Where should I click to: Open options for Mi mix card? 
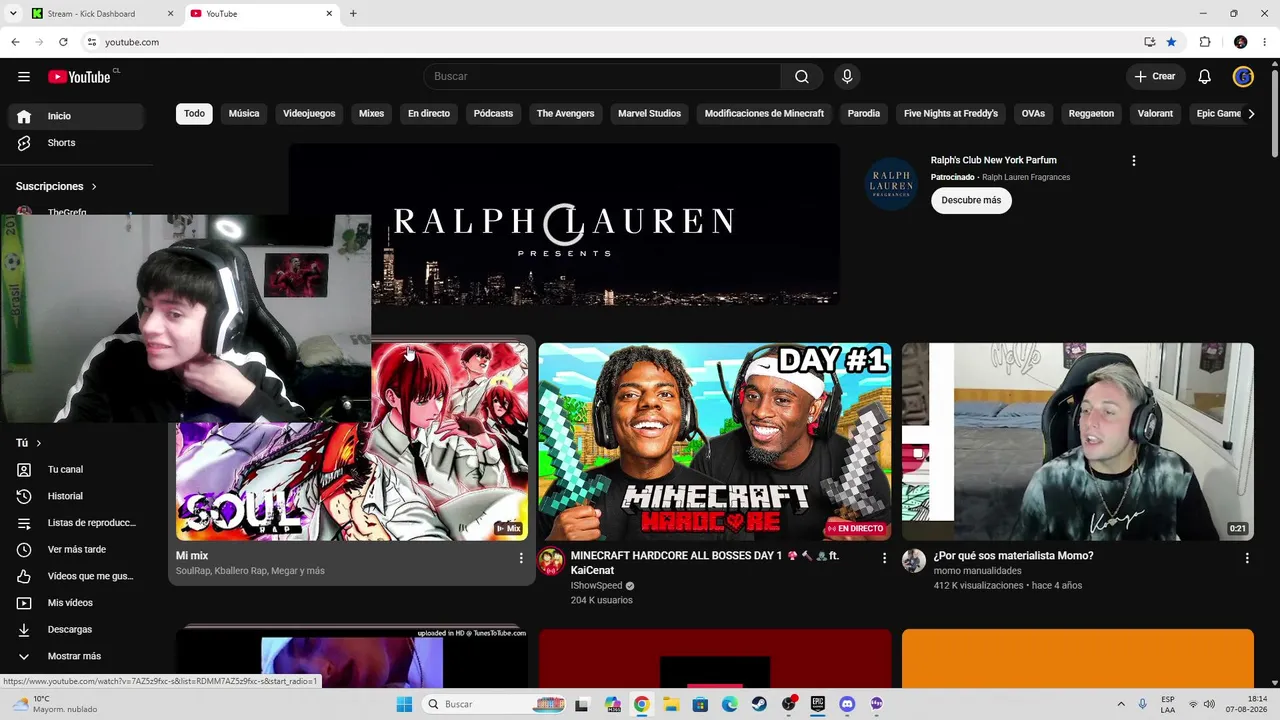(520, 558)
